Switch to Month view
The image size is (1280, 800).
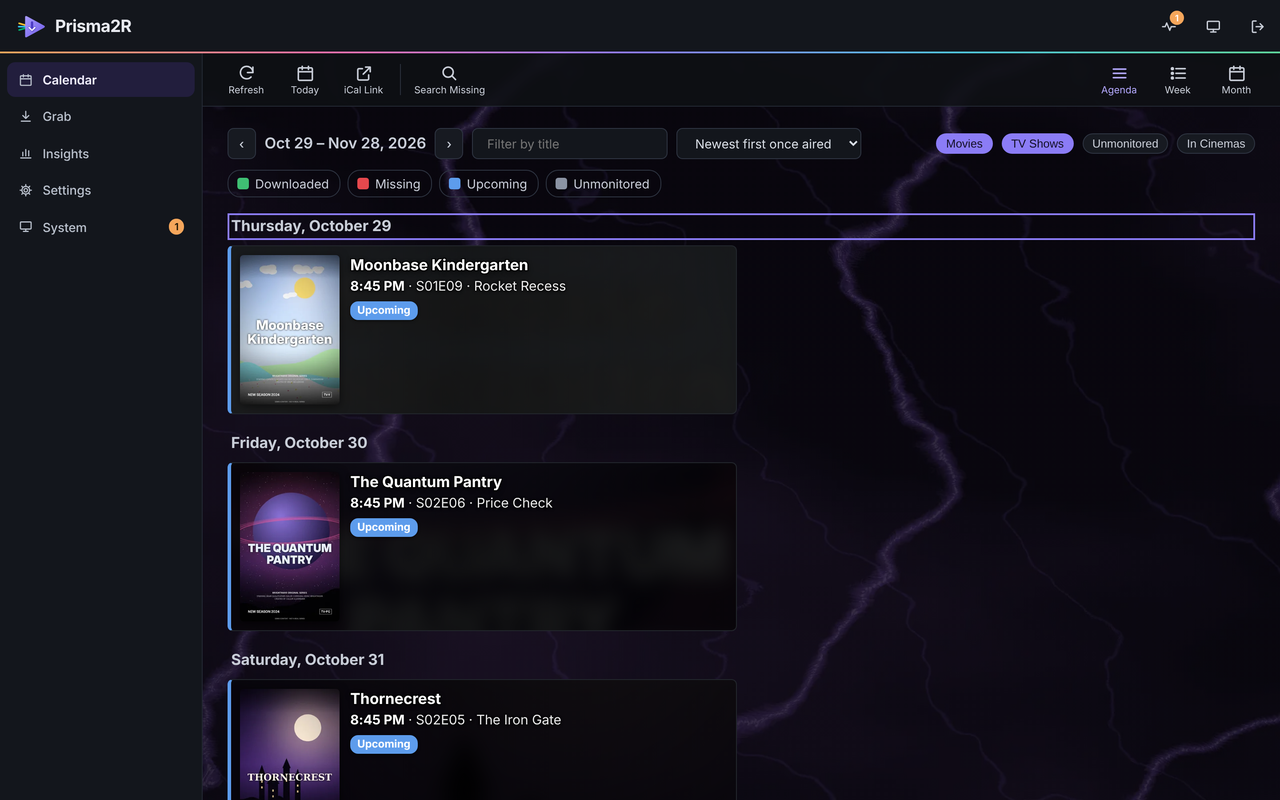1236,80
